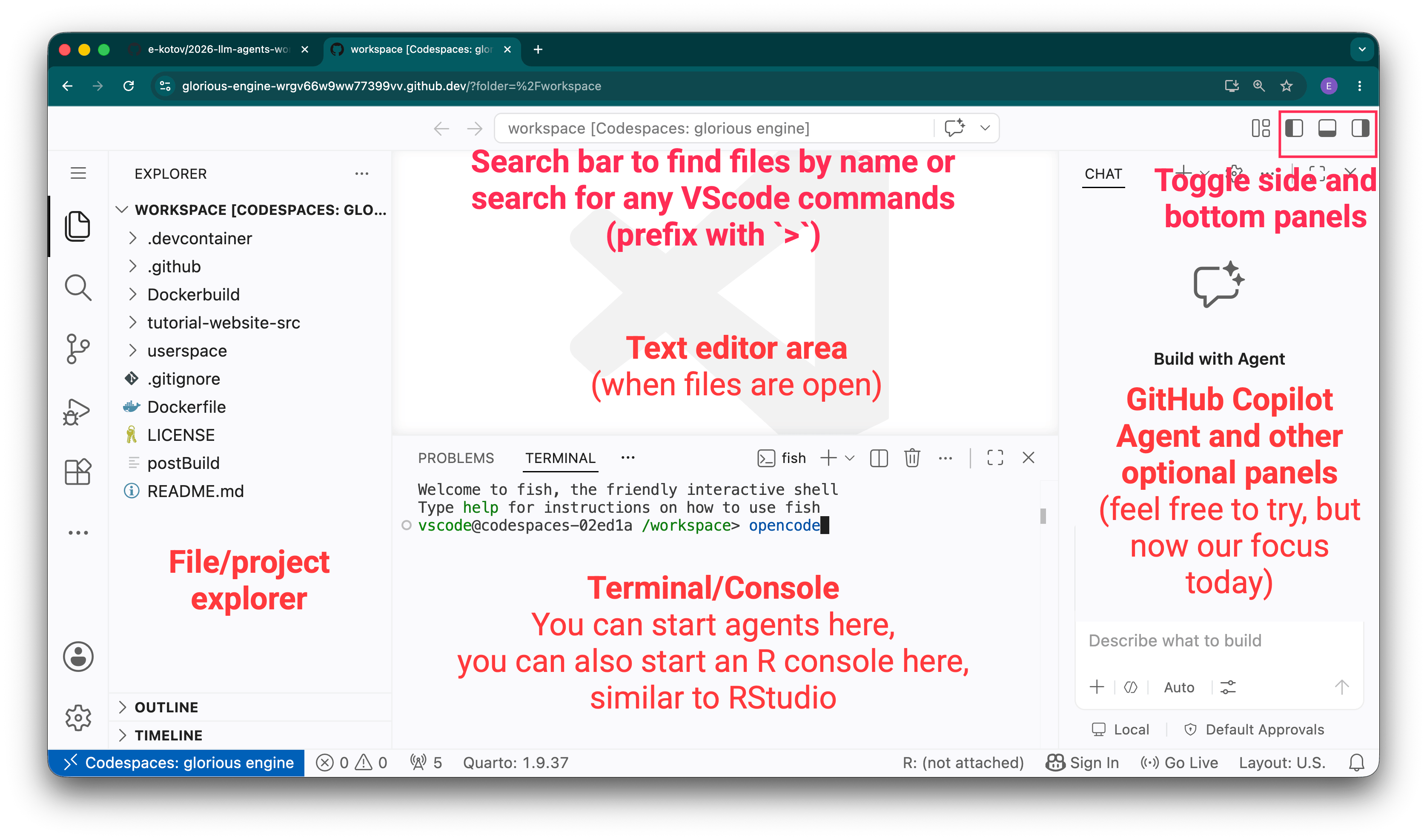Send the chat message with arrow icon
The width and height of the screenshot is (1427, 840).
(x=1341, y=687)
